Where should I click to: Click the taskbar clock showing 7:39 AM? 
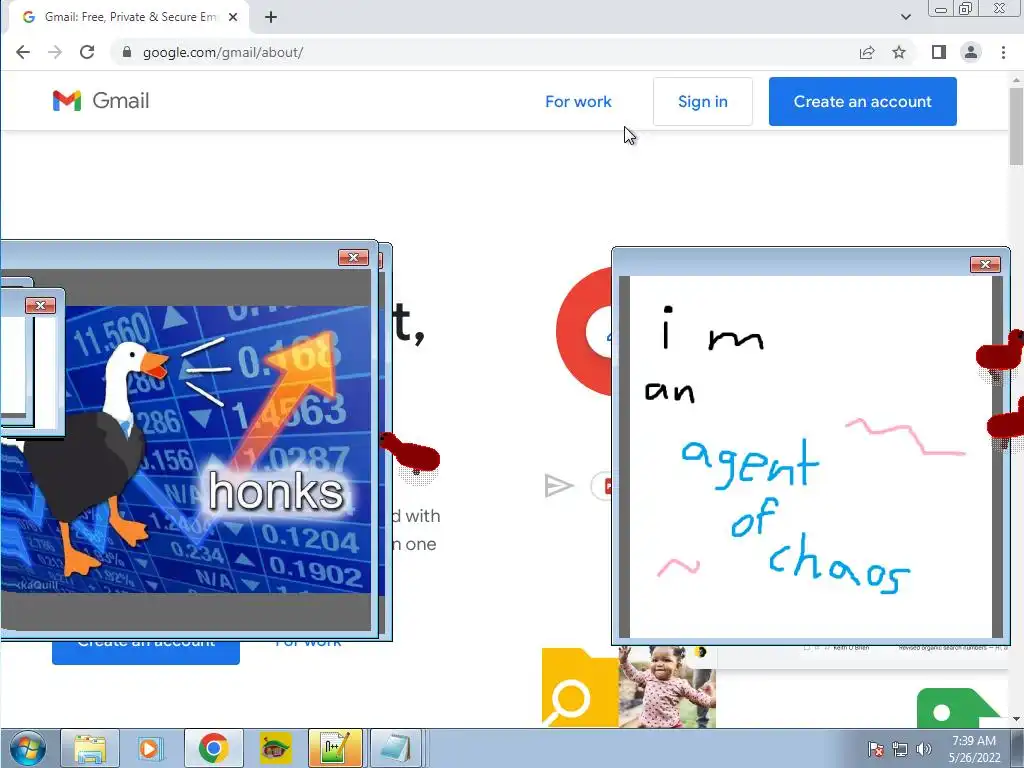tap(974, 749)
